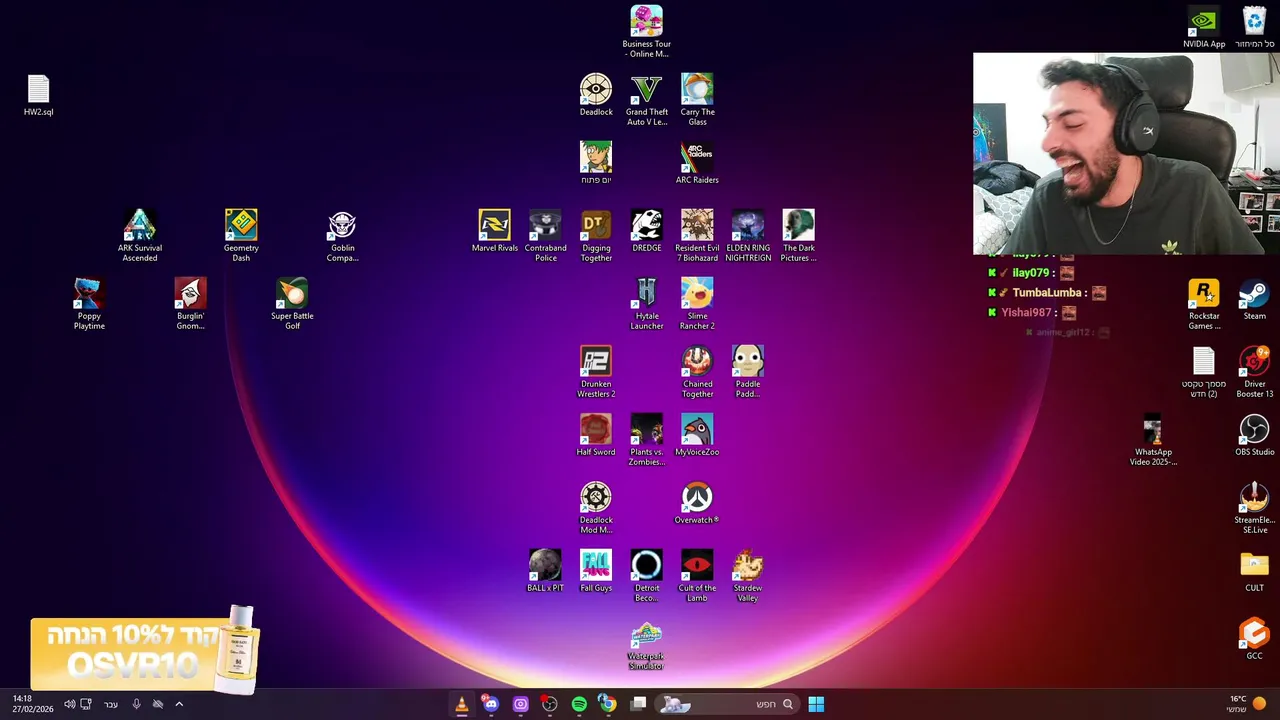Select the Drunken Wrestlers 2 icon
Screen dimensions: 1280x720
click(596, 371)
